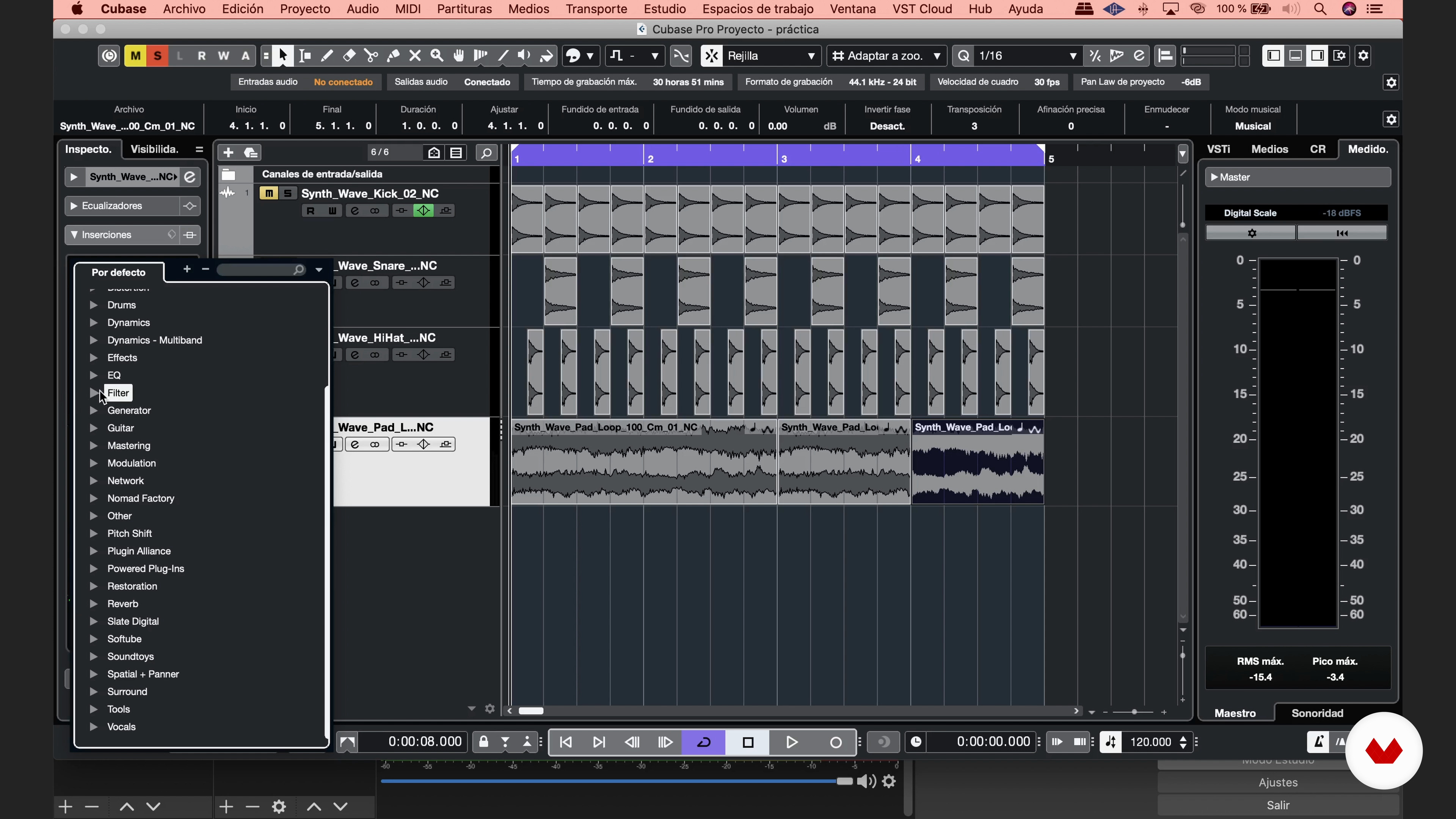1456x819 pixels.
Task: Select the Glue tool
Action: [394, 55]
